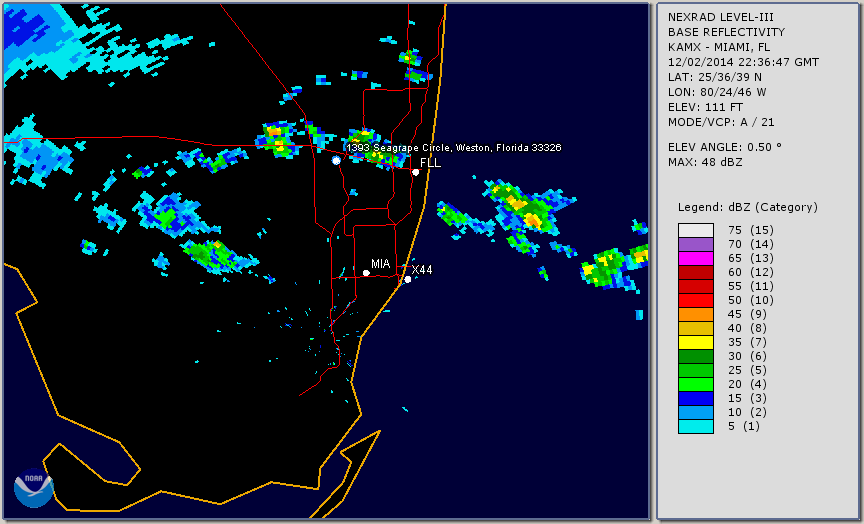Select the 70 dBZ purple legend swatch
Screen dimensions: 864x524
696,244
